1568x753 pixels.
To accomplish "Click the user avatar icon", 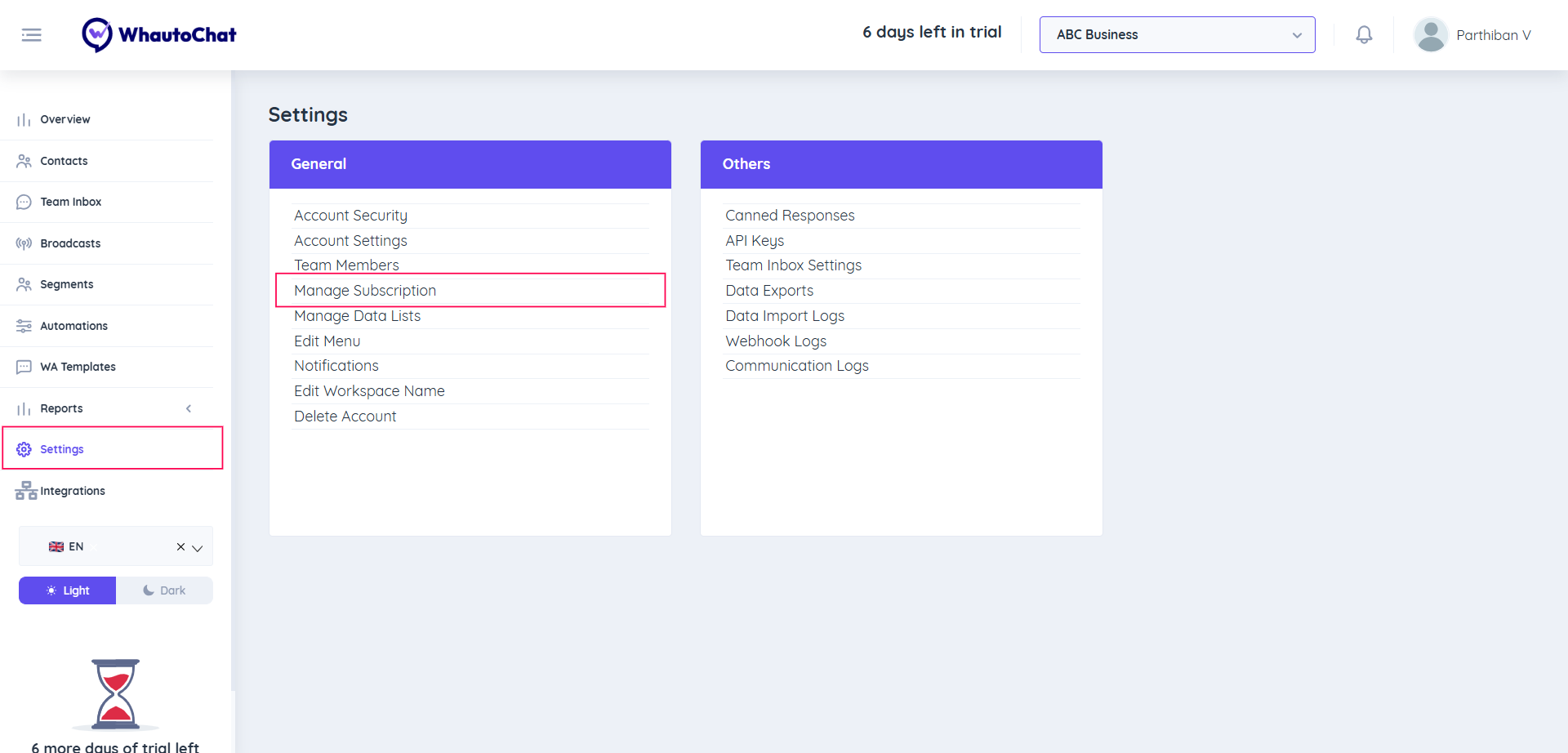I will (1430, 35).
